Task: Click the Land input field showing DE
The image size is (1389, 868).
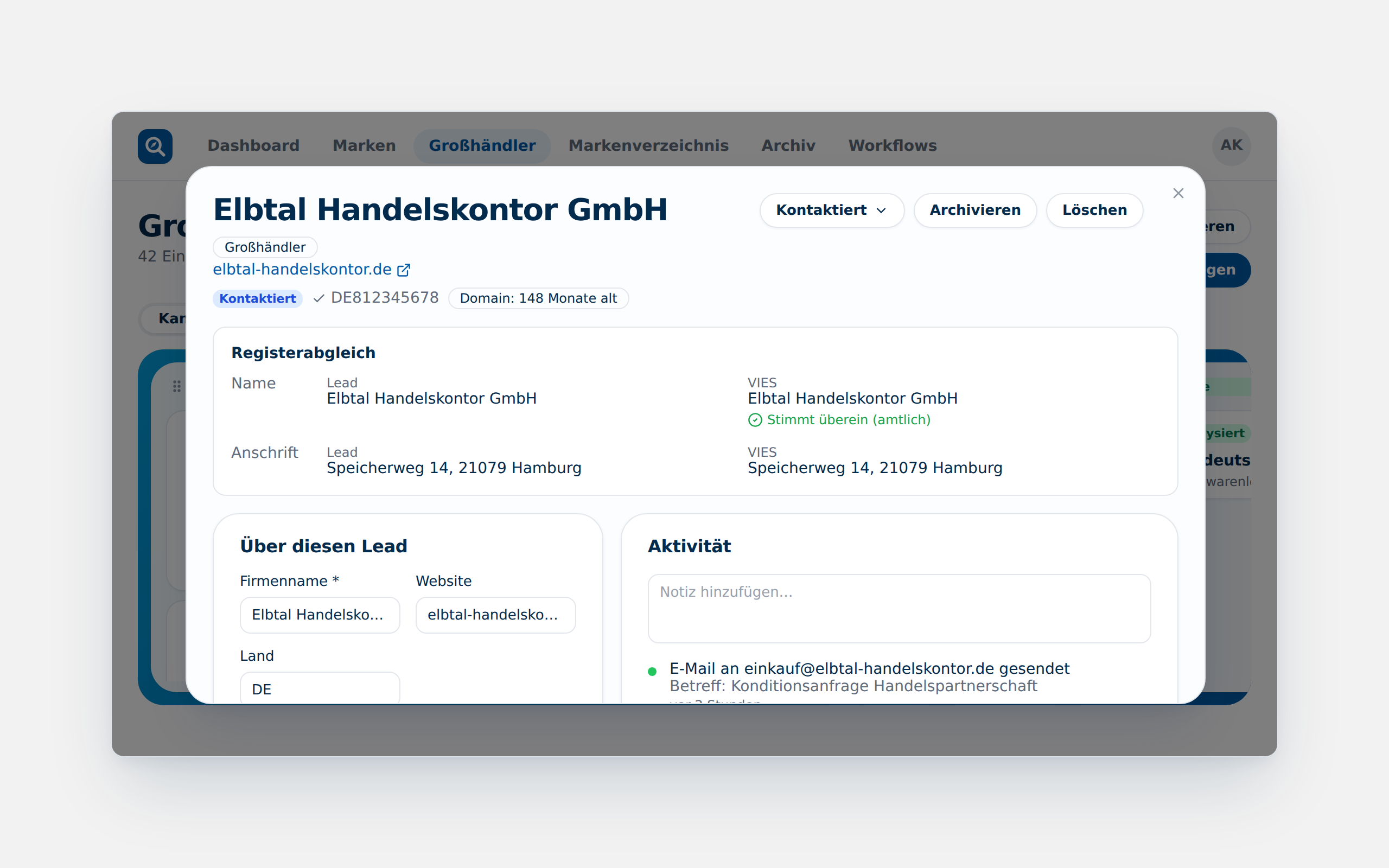Action: 320,688
